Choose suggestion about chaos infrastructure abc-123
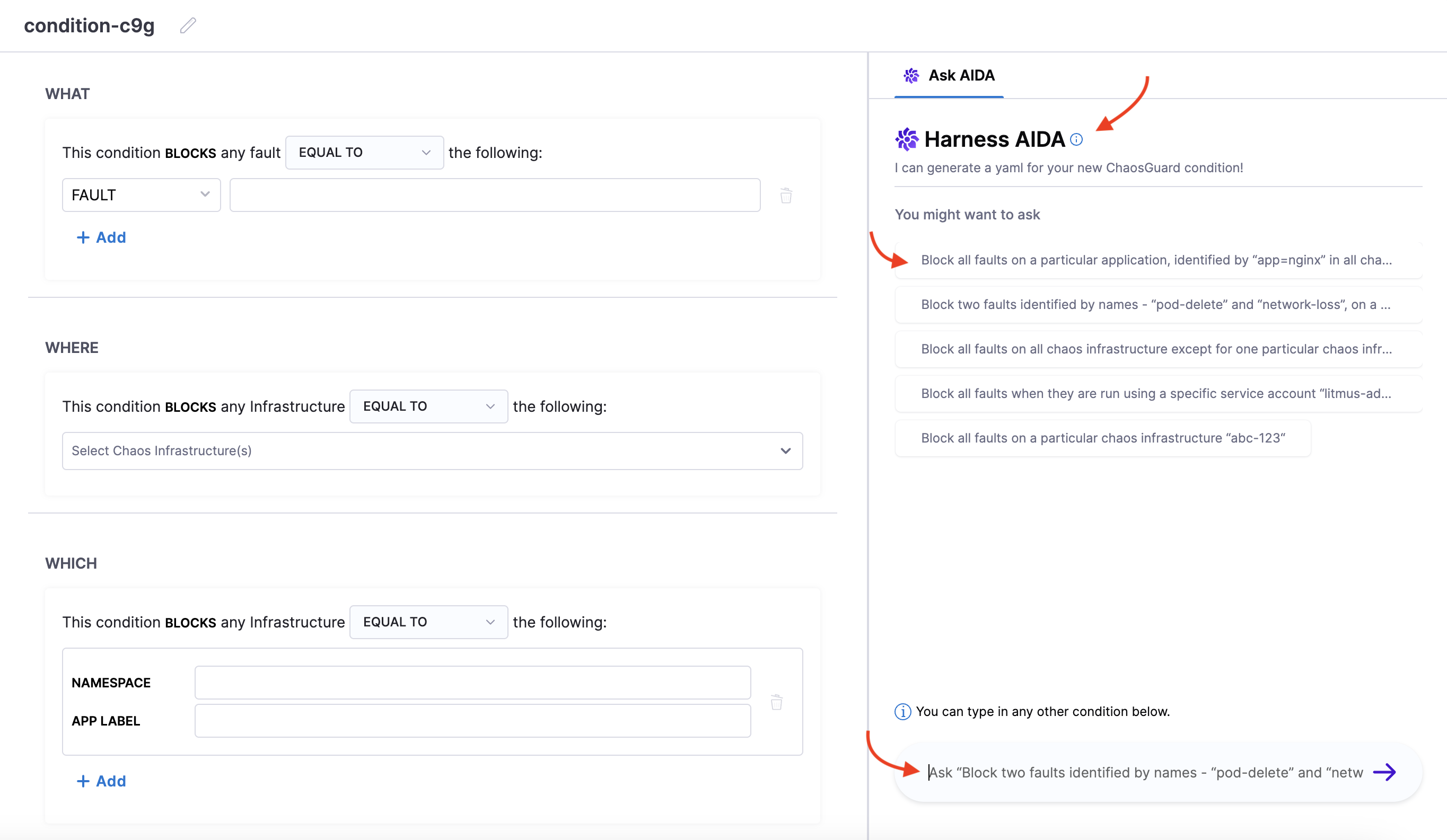 (x=1102, y=438)
